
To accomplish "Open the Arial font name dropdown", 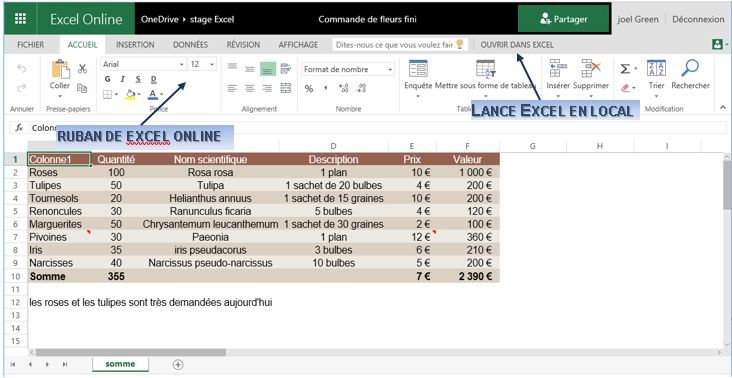I will [182, 64].
